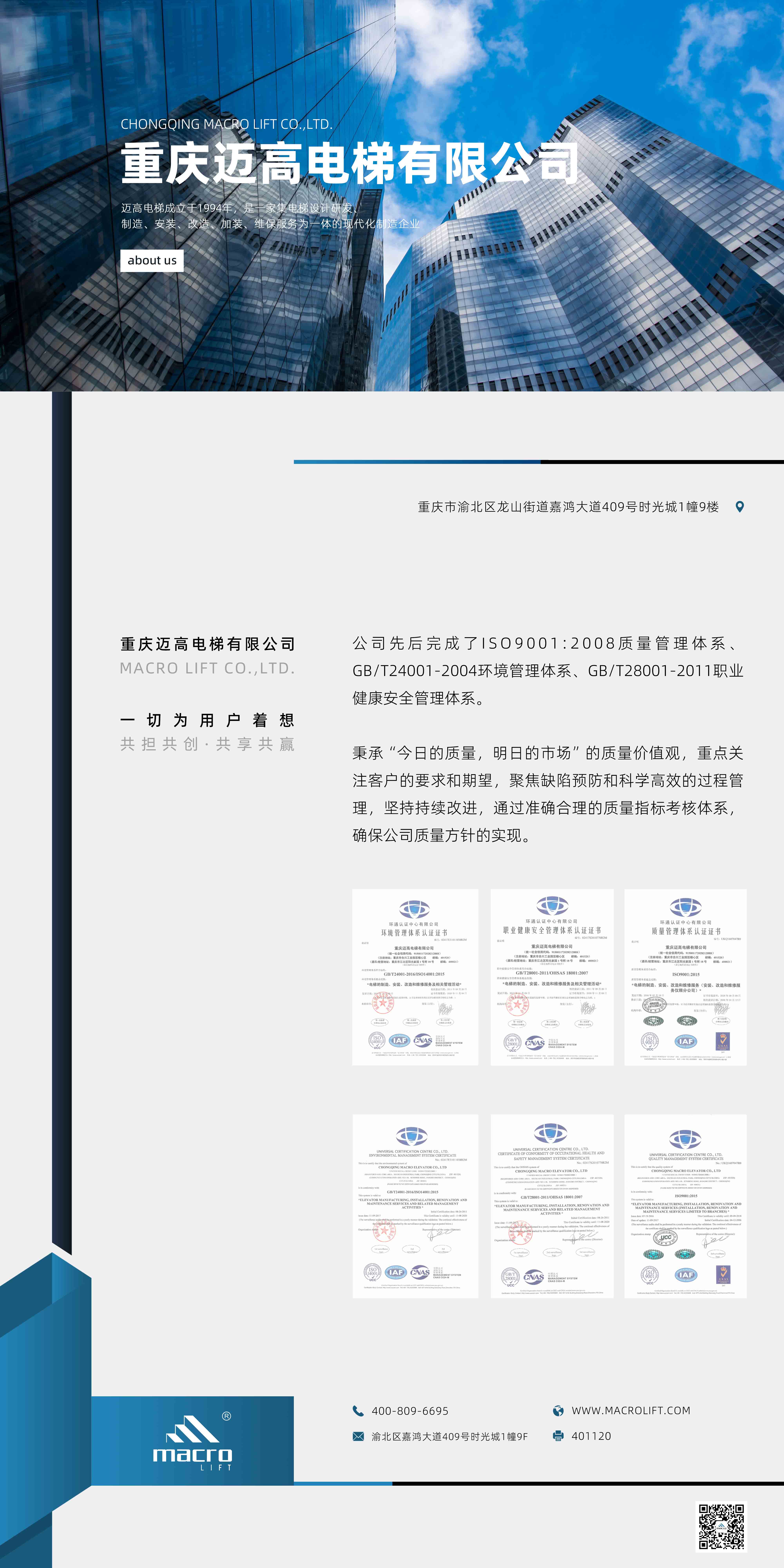
Task: Open the 质量管理体系认证证书 certificate image
Action: click(685, 977)
